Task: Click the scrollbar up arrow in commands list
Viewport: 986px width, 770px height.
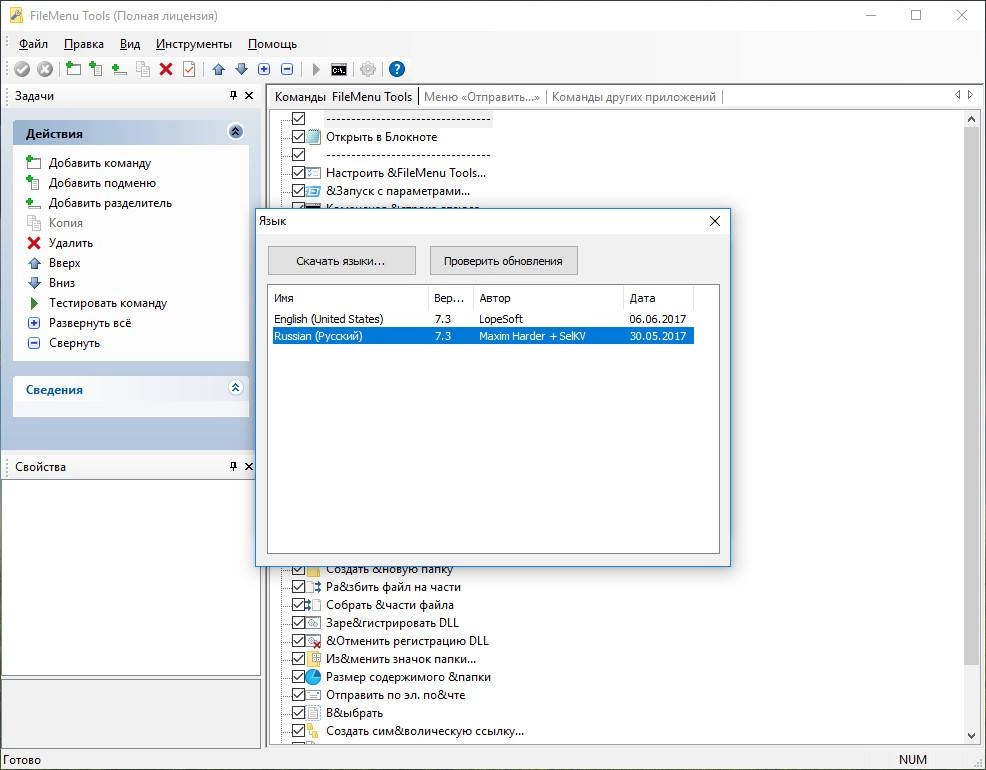Action: click(972, 119)
